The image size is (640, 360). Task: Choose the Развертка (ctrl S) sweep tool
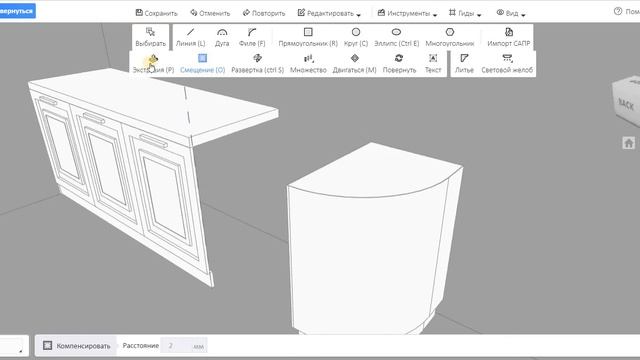pos(258,64)
